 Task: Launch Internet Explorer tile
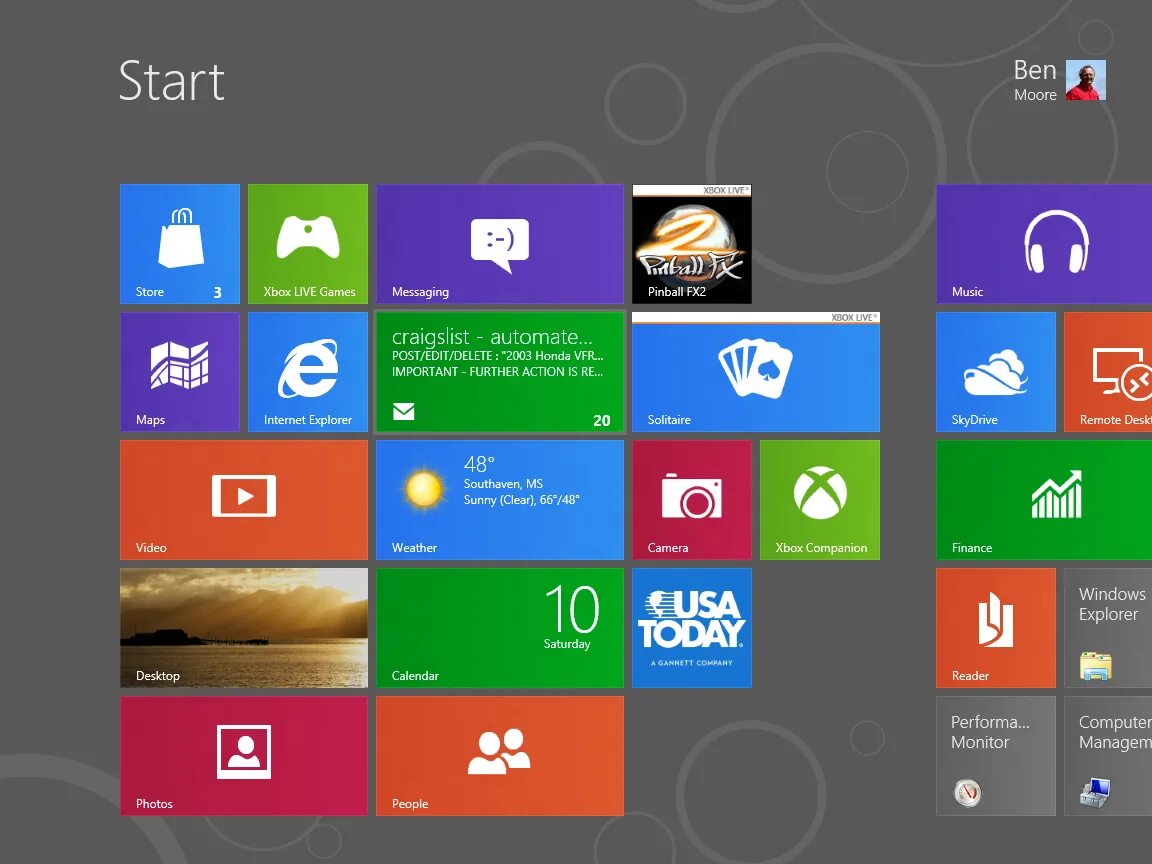[x=308, y=372]
